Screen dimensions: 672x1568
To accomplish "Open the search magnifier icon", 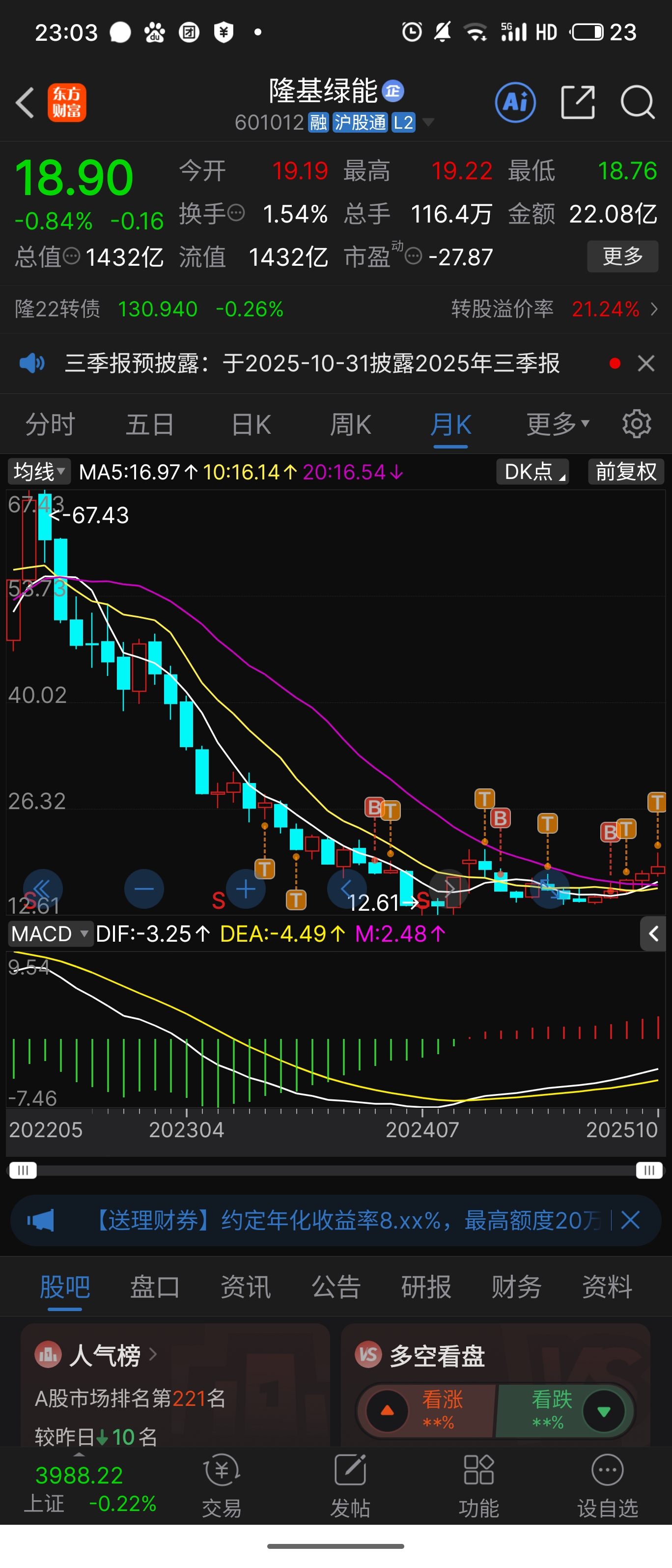I will click(637, 102).
